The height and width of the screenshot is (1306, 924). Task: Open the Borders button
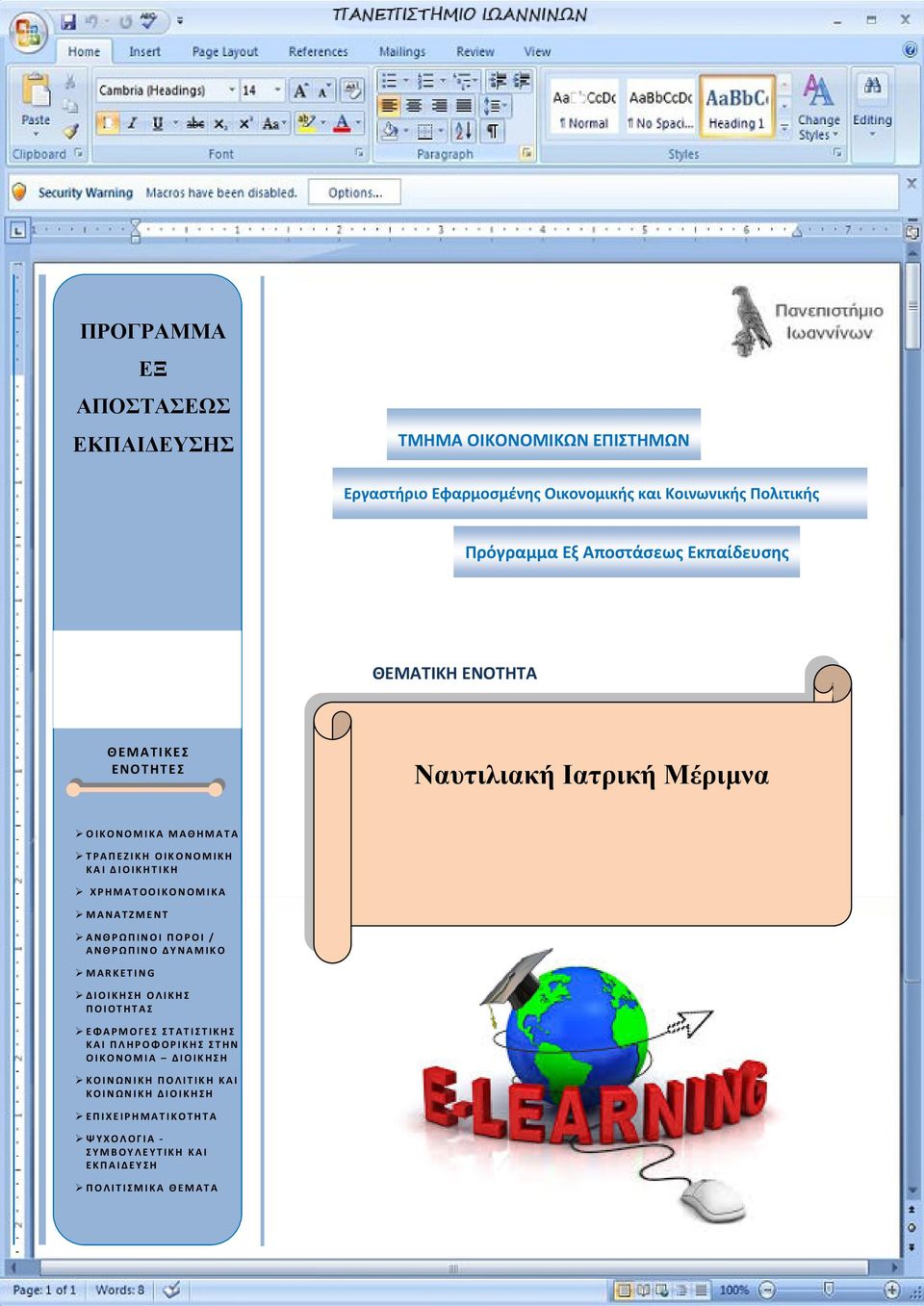(x=424, y=131)
